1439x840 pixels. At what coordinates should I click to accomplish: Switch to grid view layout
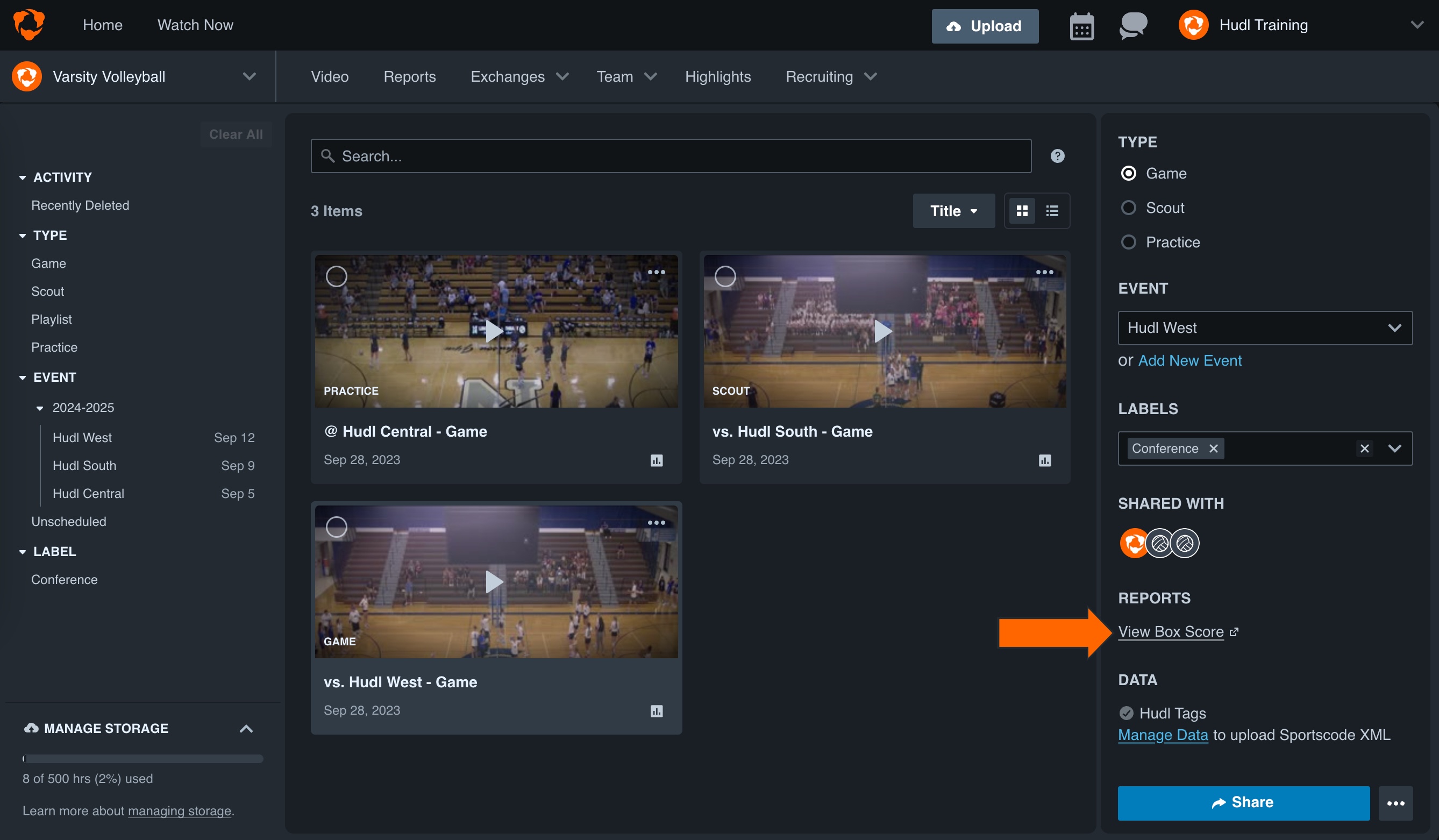[1023, 211]
